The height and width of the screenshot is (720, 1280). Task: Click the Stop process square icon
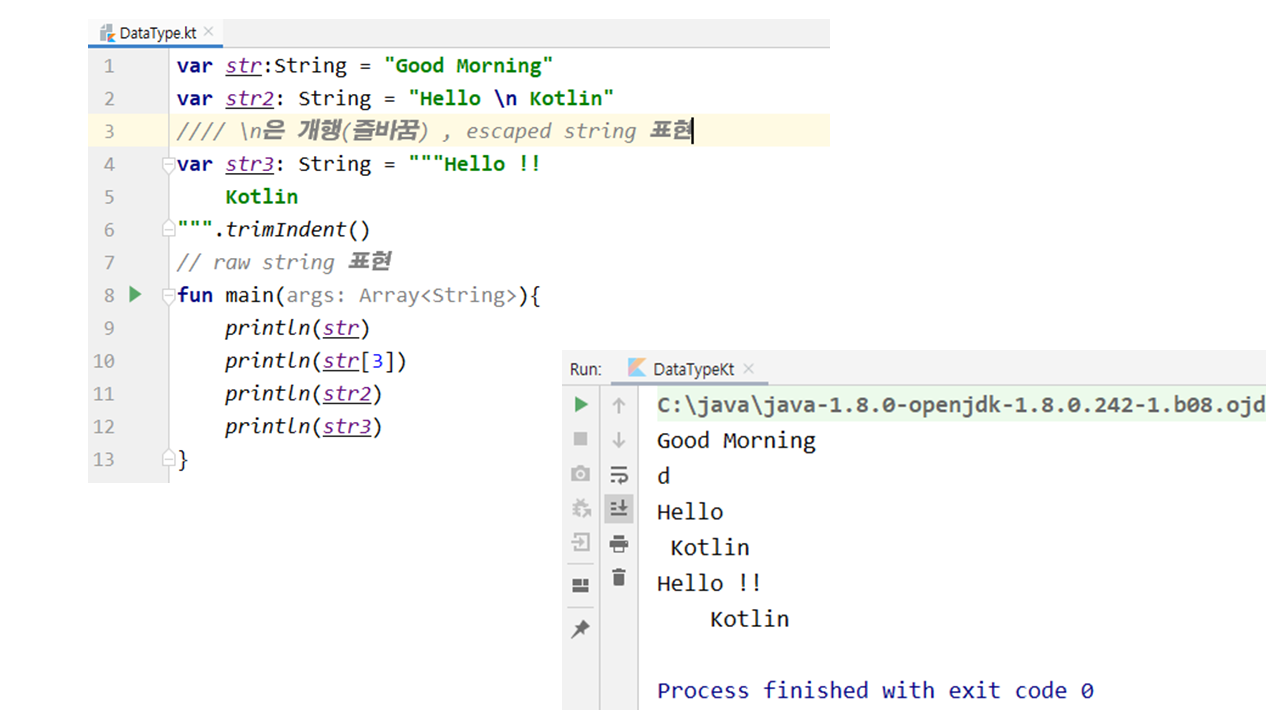[581, 439]
